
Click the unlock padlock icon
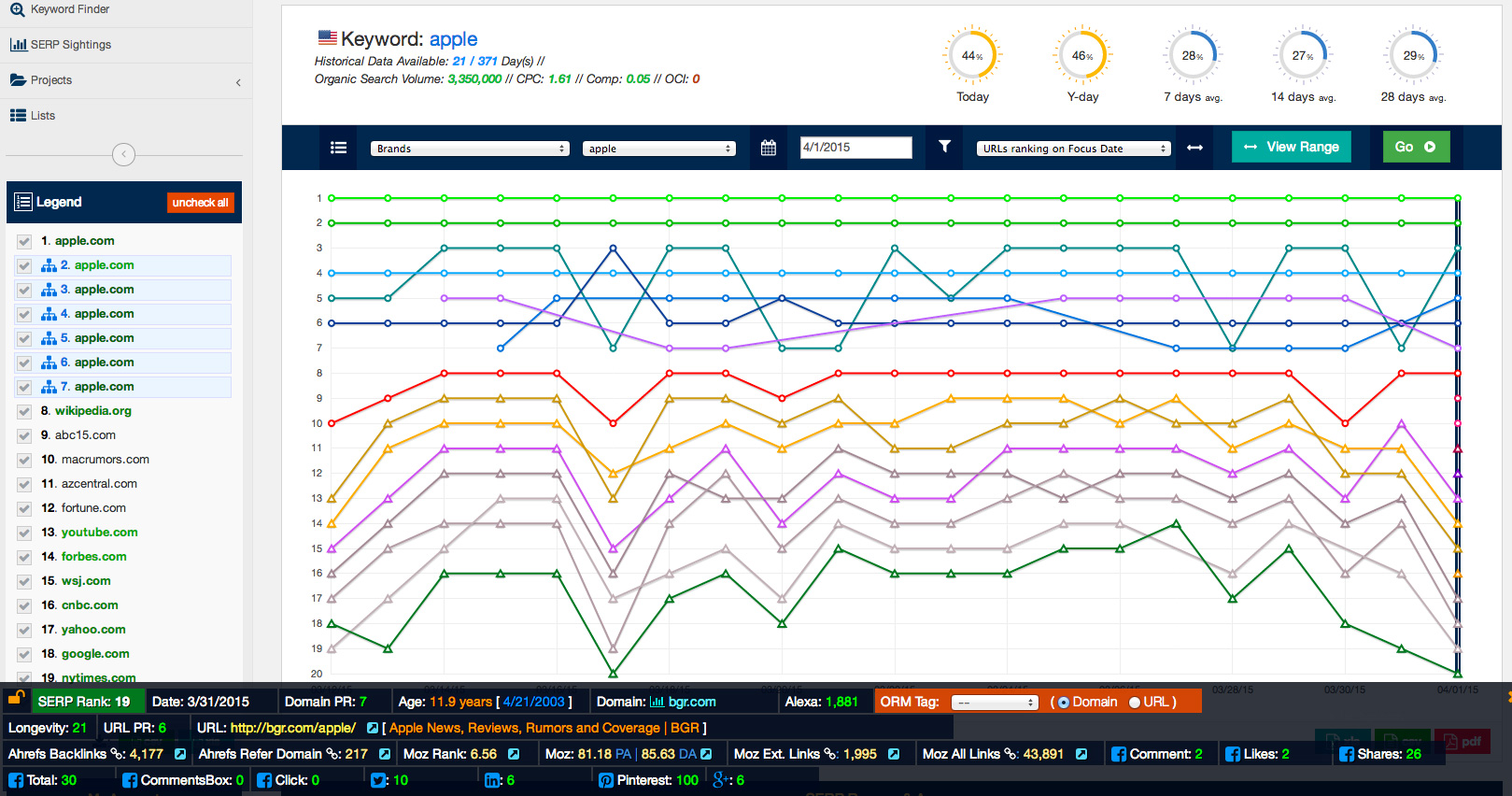(15, 697)
